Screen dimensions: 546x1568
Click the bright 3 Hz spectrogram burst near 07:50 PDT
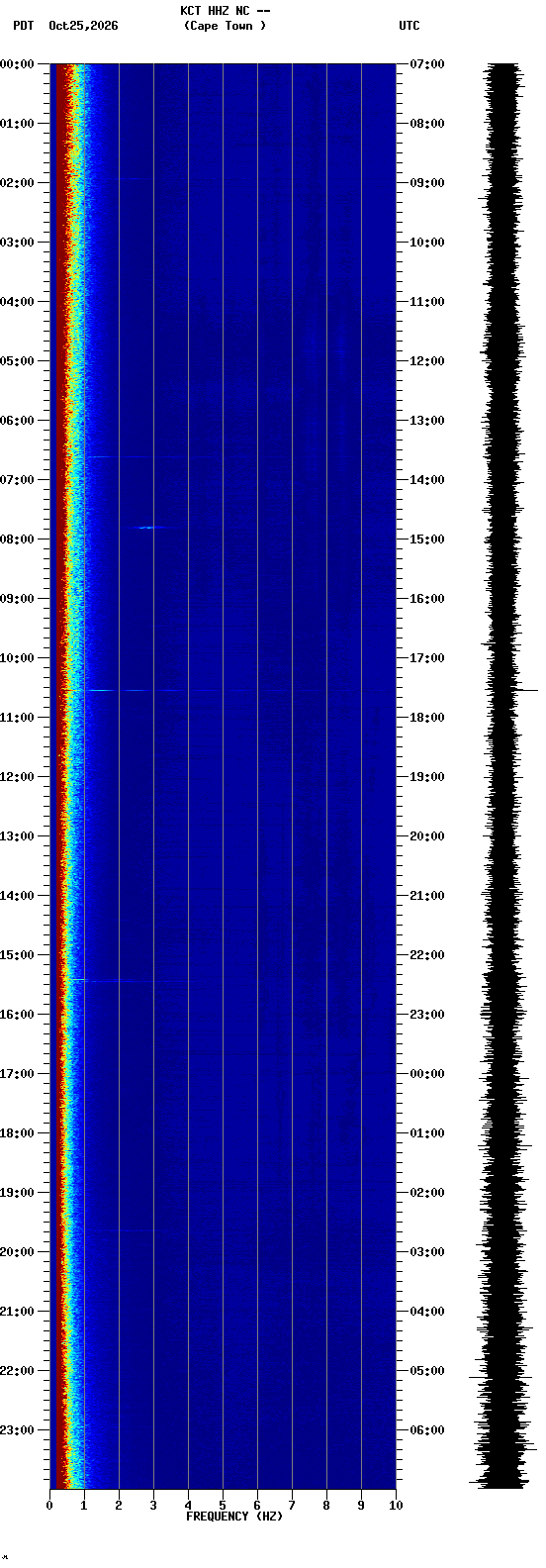point(149,528)
